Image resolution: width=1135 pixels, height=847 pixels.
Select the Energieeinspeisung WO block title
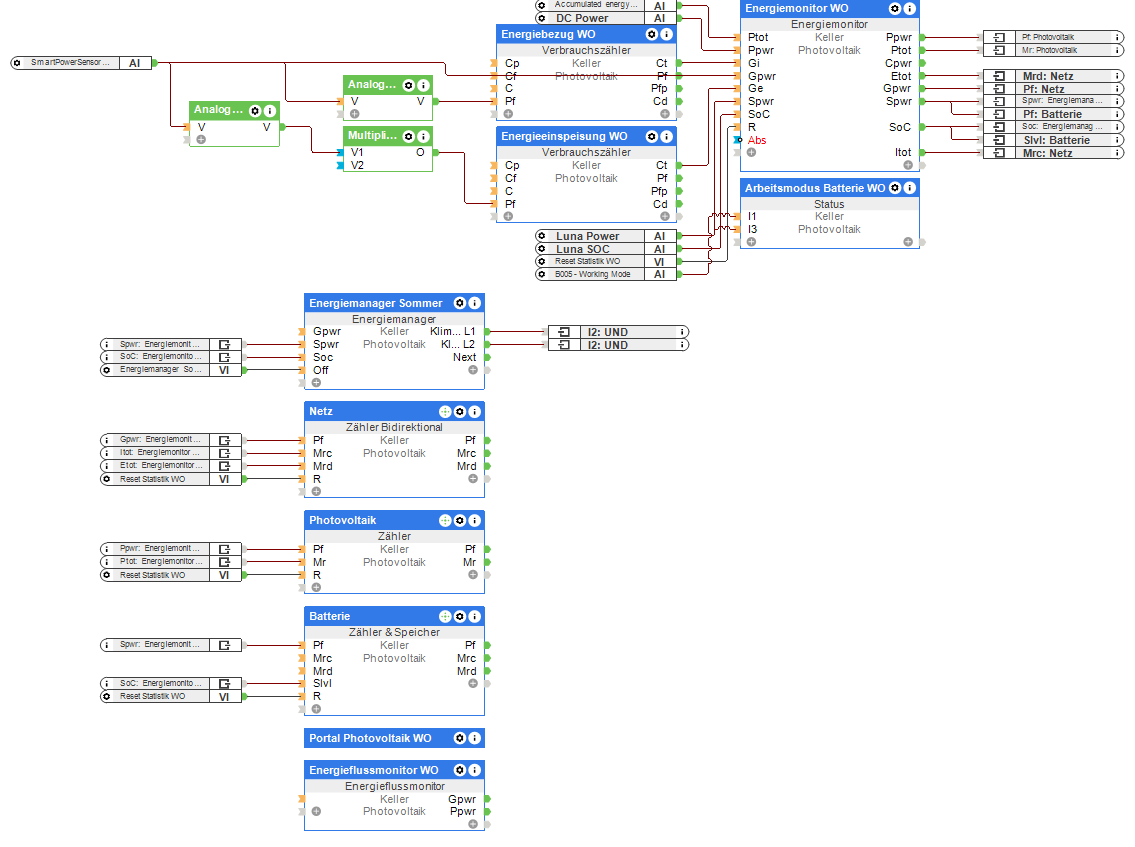[565, 136]
